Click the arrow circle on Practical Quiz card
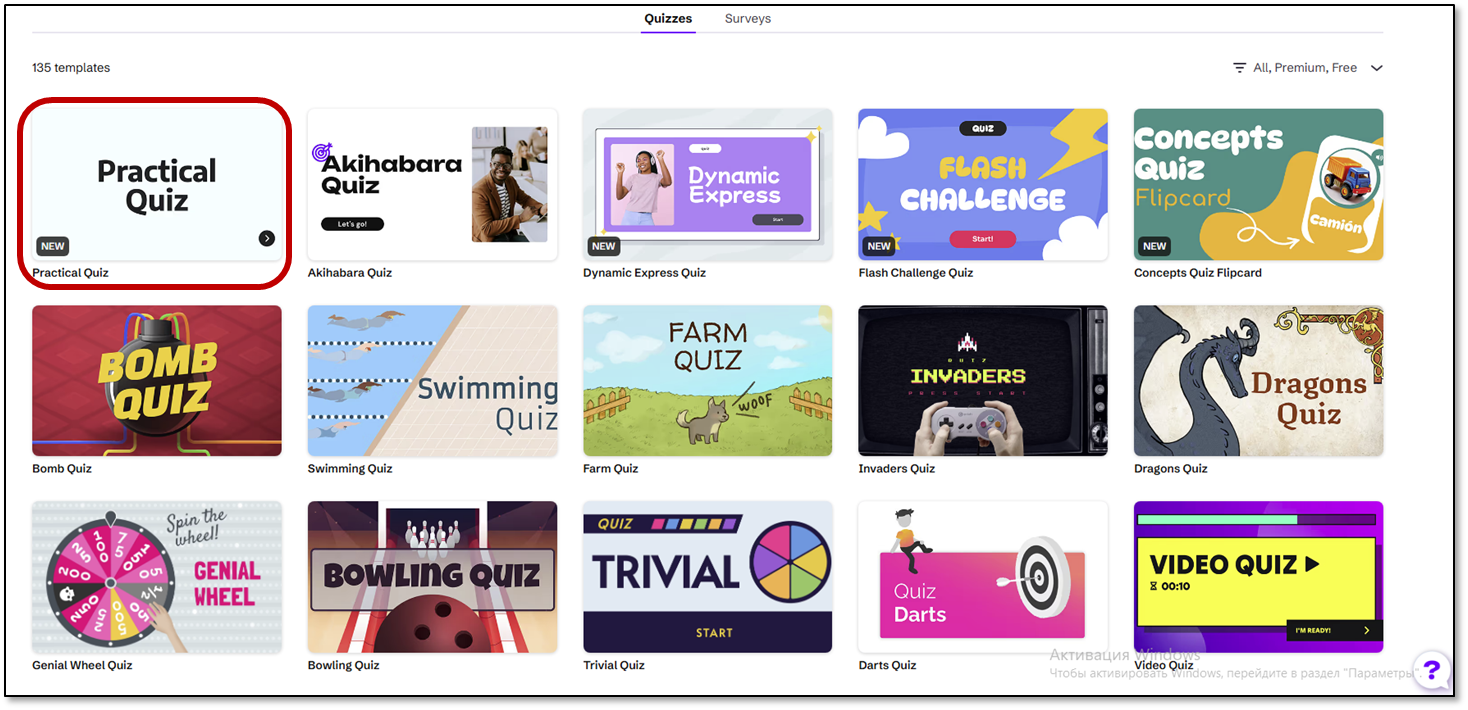Image resolution: width=1468 pixels, height=710 pixels. click(x=266, y=238)
